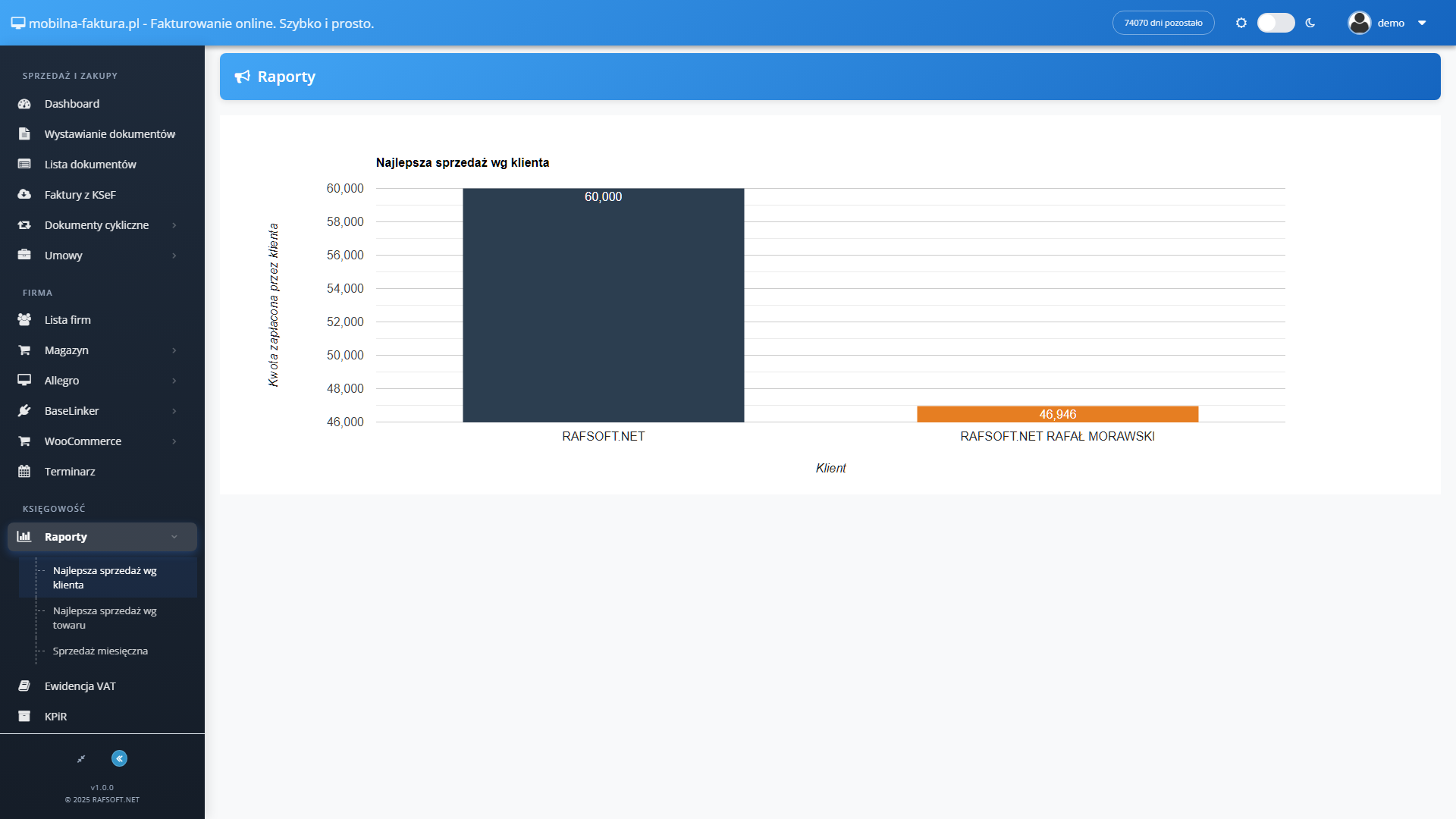Click the Ewidencja VAT book icon
This screenshot has height=819, width=1456.
(24, 686)
